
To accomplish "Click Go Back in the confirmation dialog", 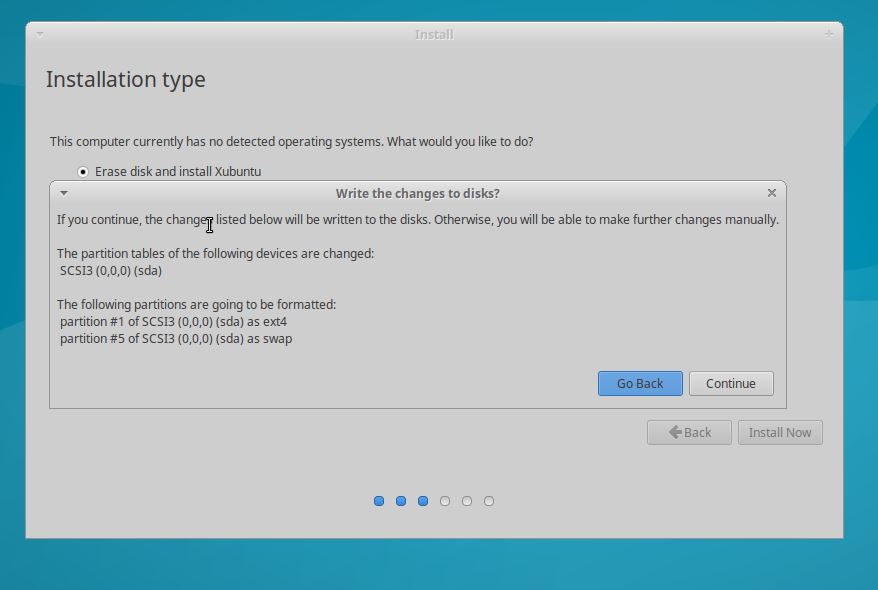I will [640, 383].
